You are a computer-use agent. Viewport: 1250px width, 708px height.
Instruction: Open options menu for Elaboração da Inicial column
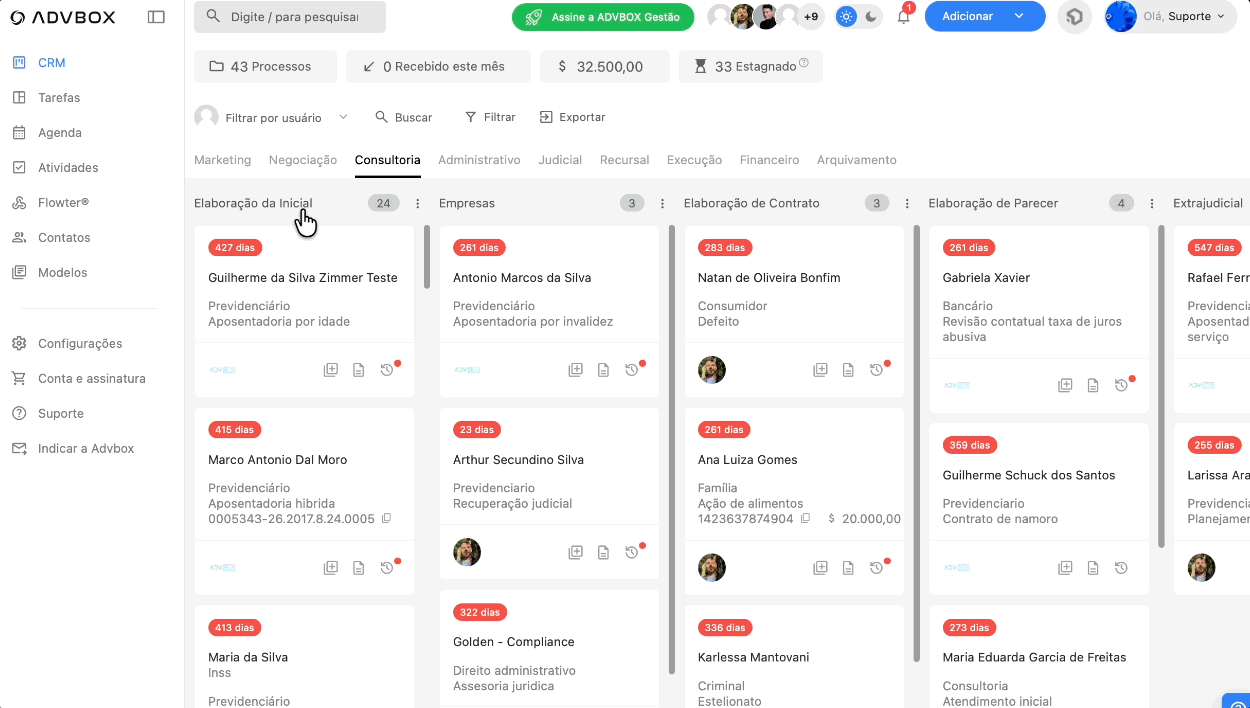(418, 204)
